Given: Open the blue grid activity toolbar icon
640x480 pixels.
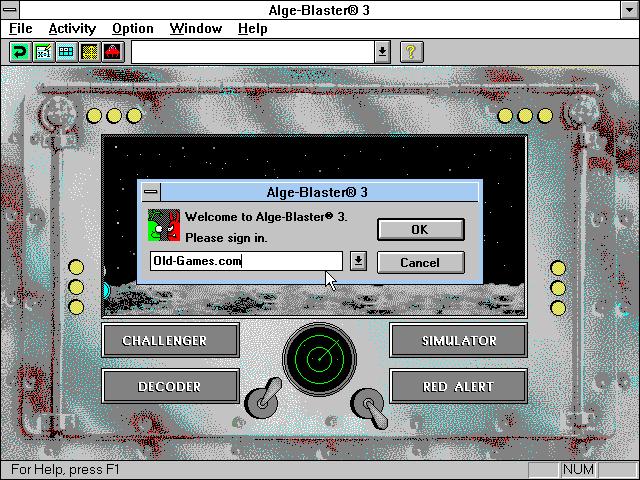Looking at the screenshot, I should [x=67, y=52].
